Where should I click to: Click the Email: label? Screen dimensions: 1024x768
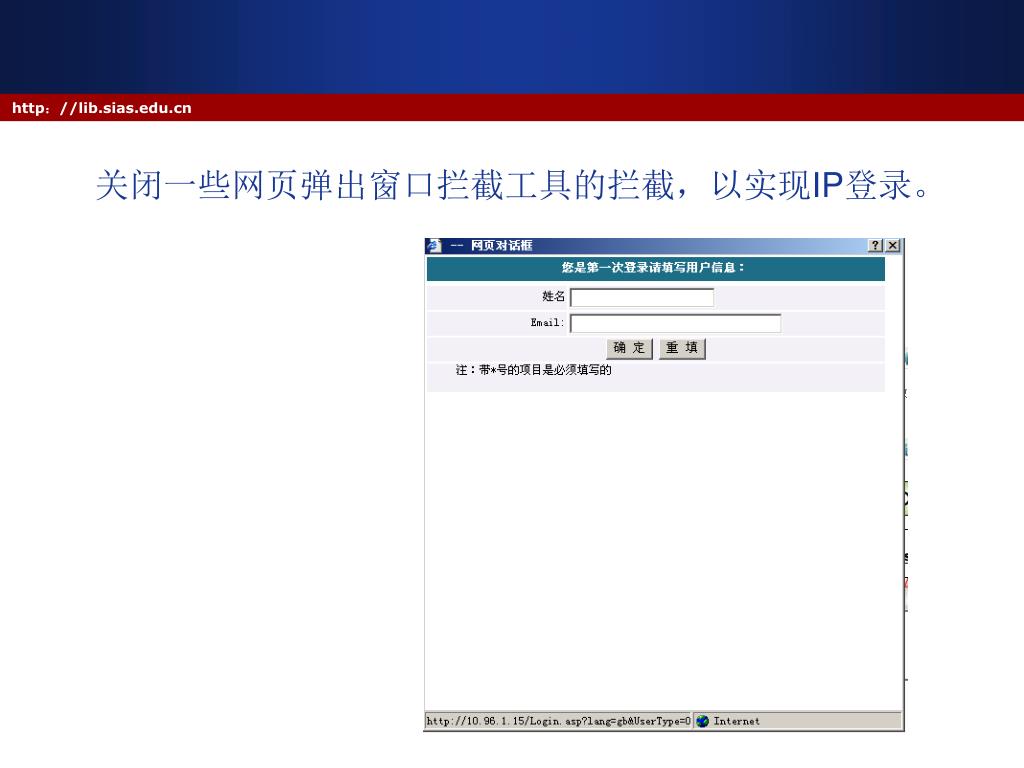[547, 323]
